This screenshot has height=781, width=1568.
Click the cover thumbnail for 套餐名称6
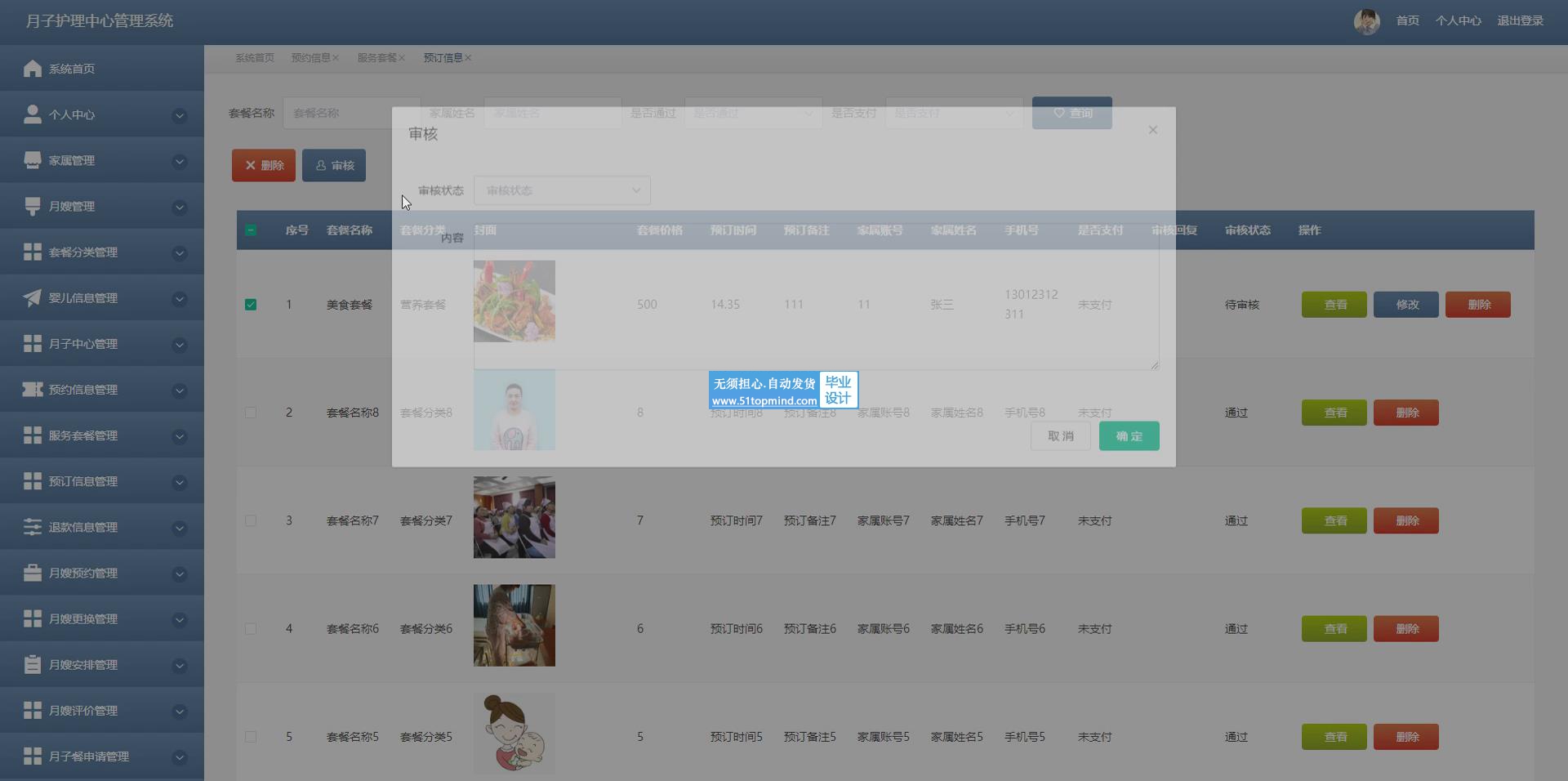click(514, 626)
